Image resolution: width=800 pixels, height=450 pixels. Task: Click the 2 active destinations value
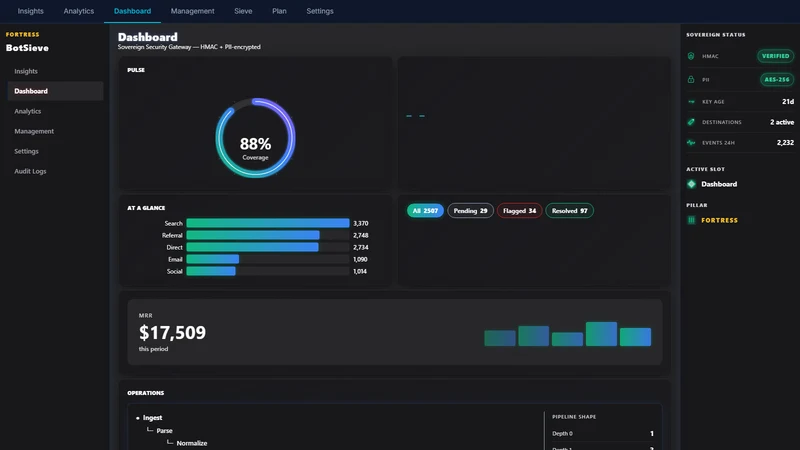click(x=782, y=122)
